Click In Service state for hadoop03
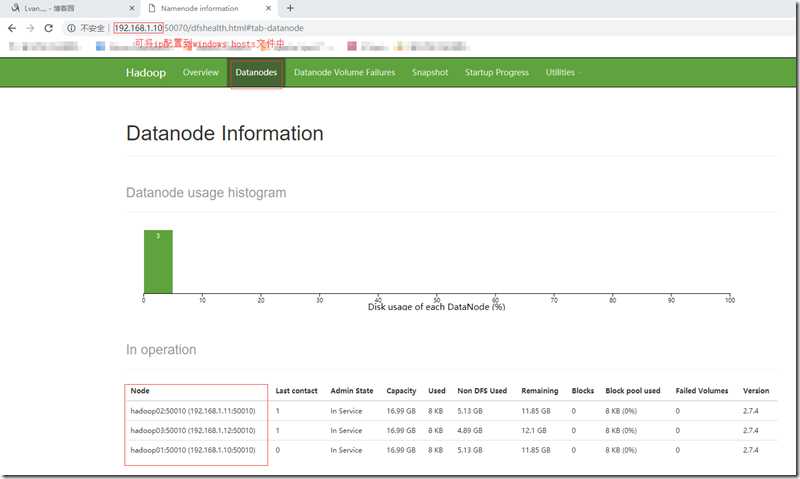 (346, 431)
